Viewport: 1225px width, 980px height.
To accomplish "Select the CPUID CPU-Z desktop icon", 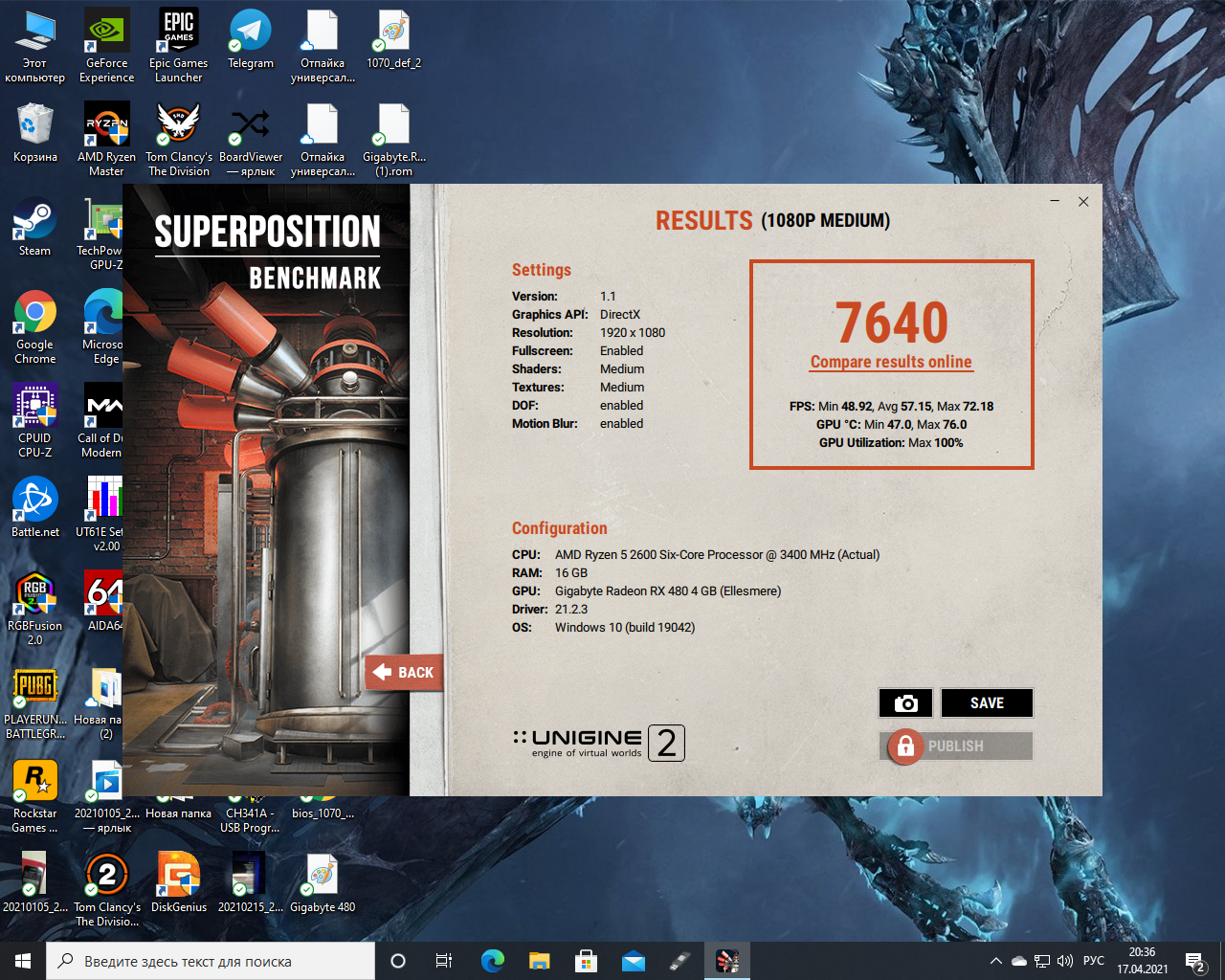I will (35, 420).
